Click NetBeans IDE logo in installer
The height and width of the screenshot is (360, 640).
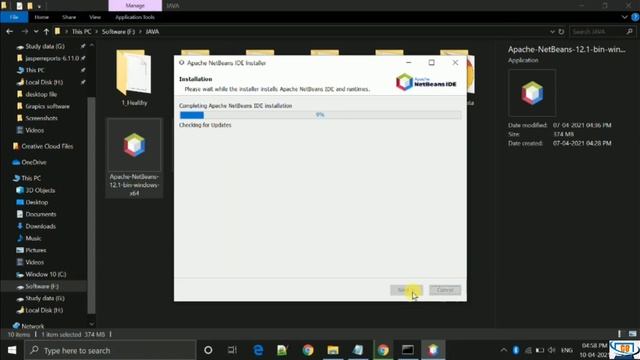point(426,82)
